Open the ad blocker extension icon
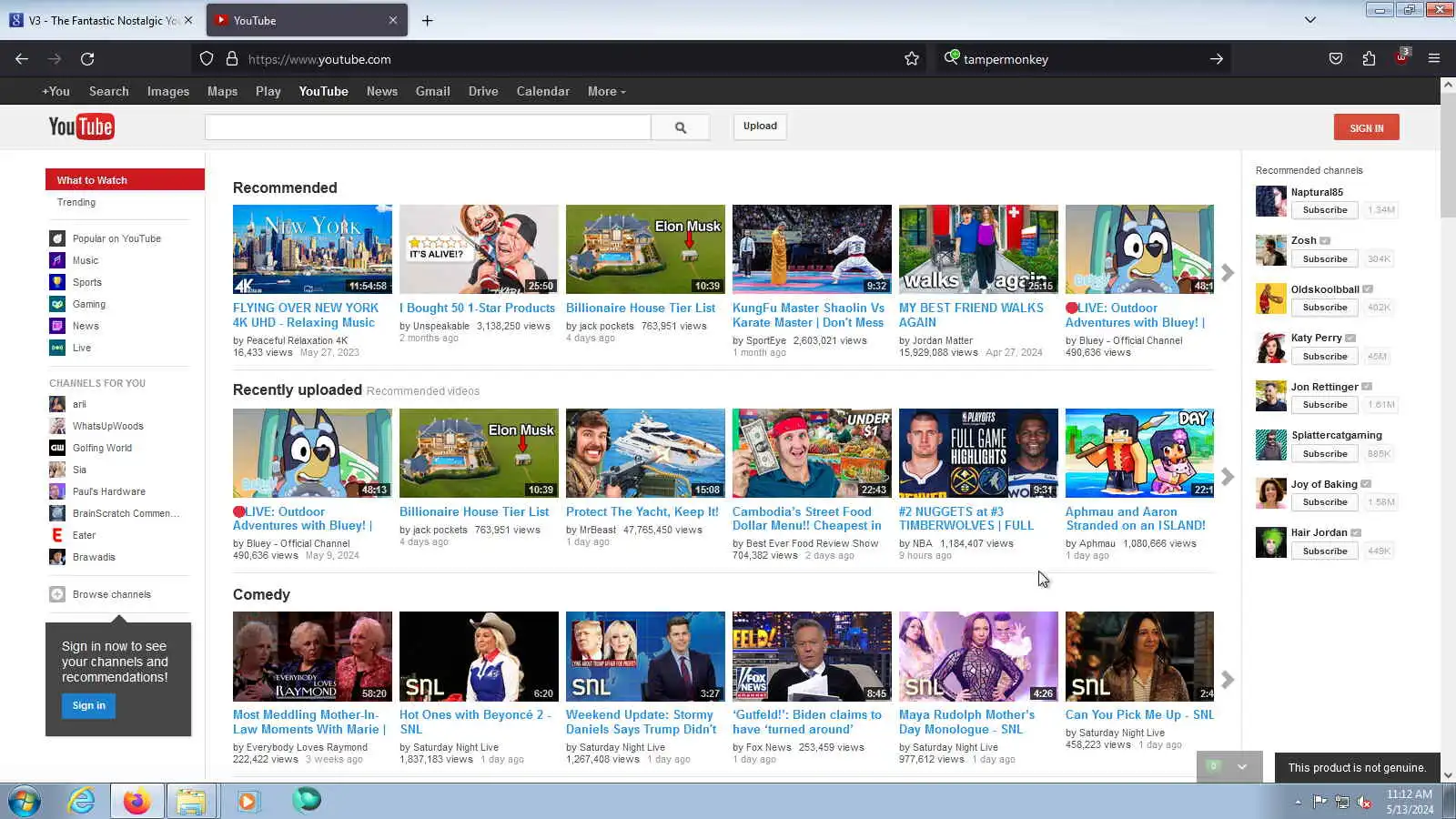This screenshot has height=819, width=1456. (1401, 57)
